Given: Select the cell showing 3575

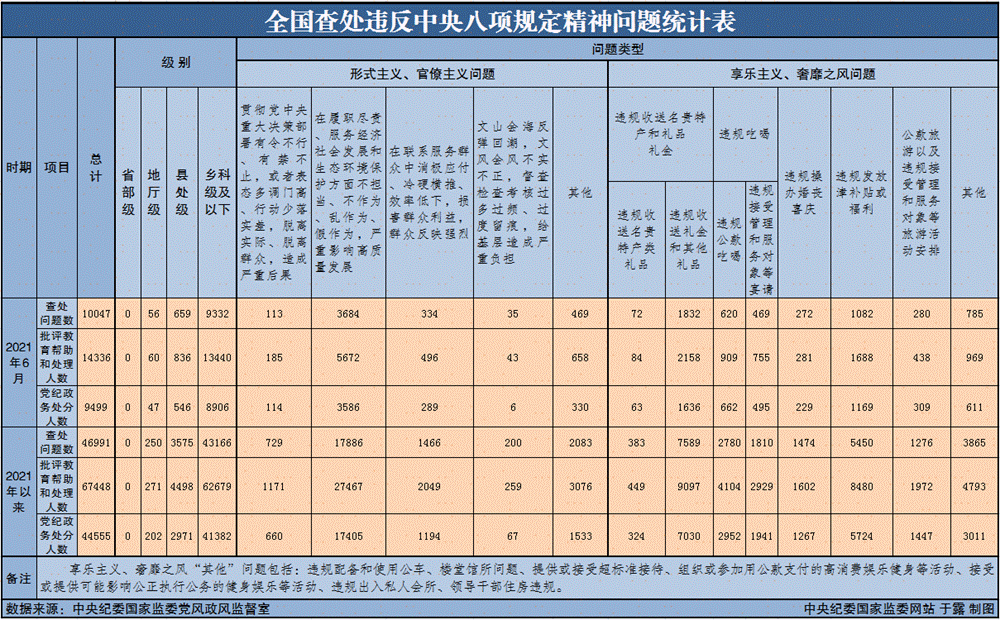Looking at the screenshot, I should point(182,443).
